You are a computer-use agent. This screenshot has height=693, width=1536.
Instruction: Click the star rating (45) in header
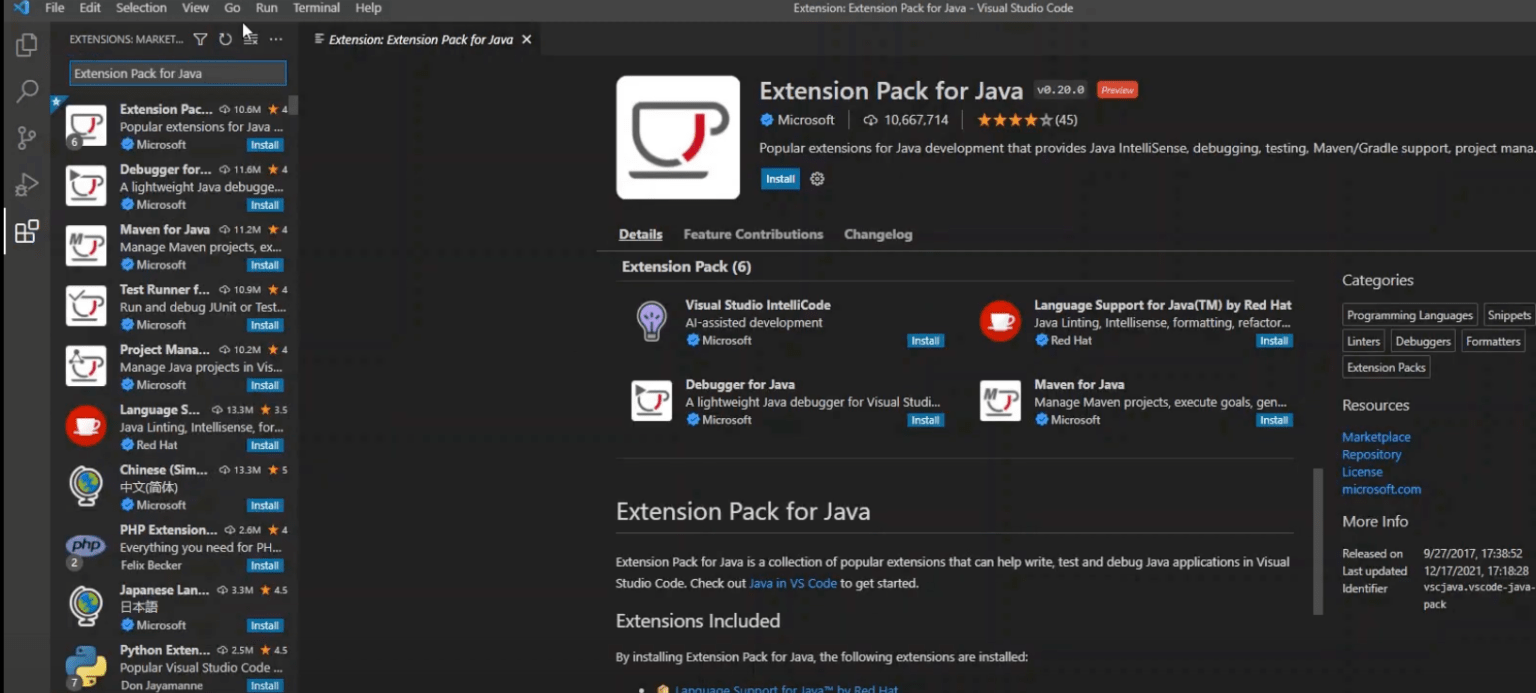[x=1027, y=120]
